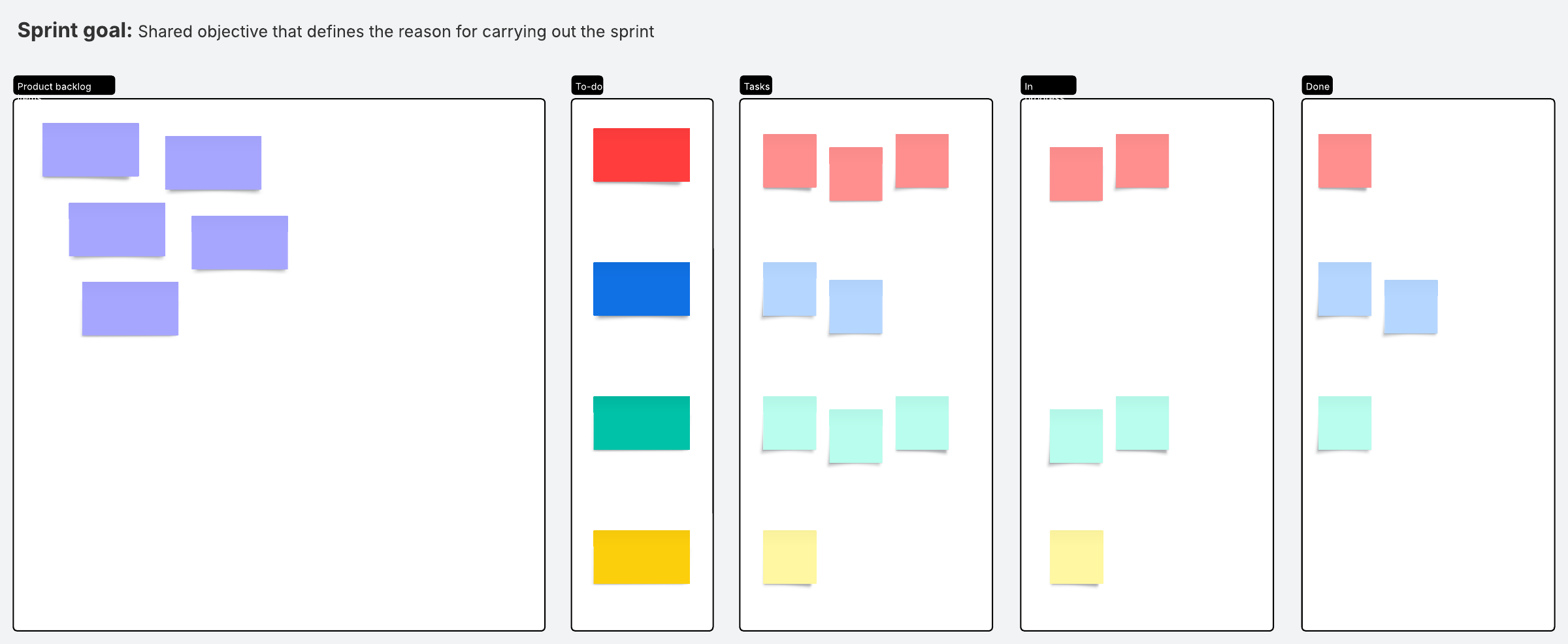Screen dimensions: 1568x644
Task: Select the middle pink note in Tasks column
Action: 855,174
